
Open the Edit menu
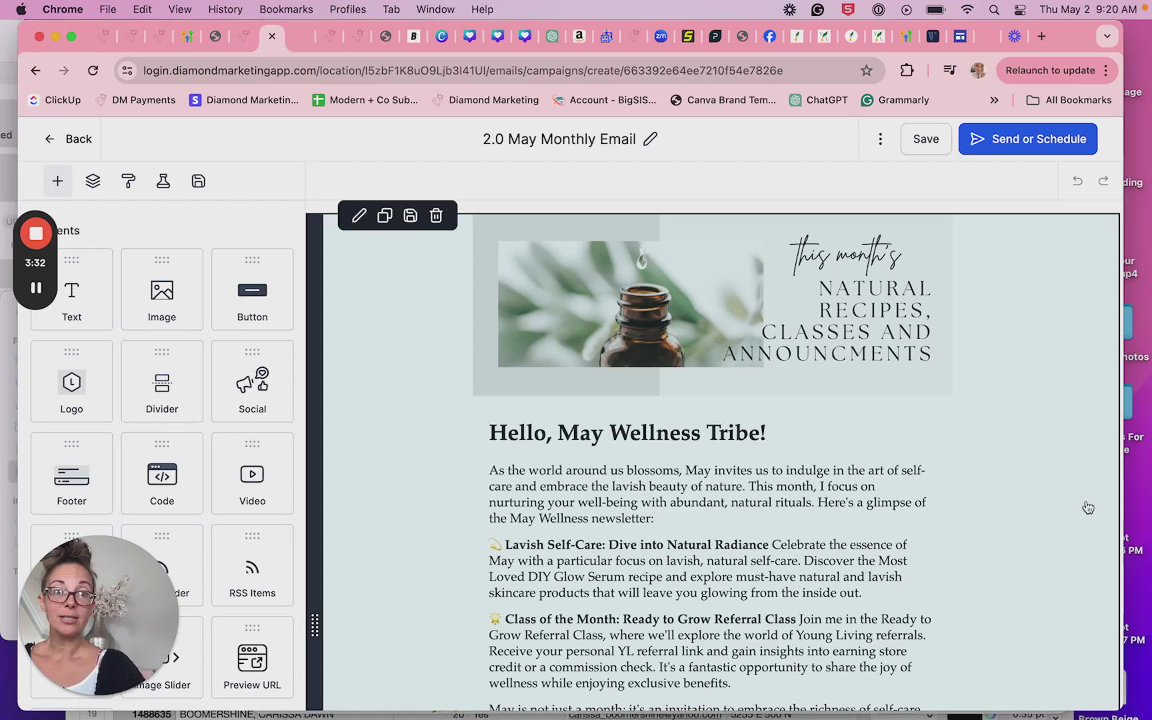click(142, 10)
